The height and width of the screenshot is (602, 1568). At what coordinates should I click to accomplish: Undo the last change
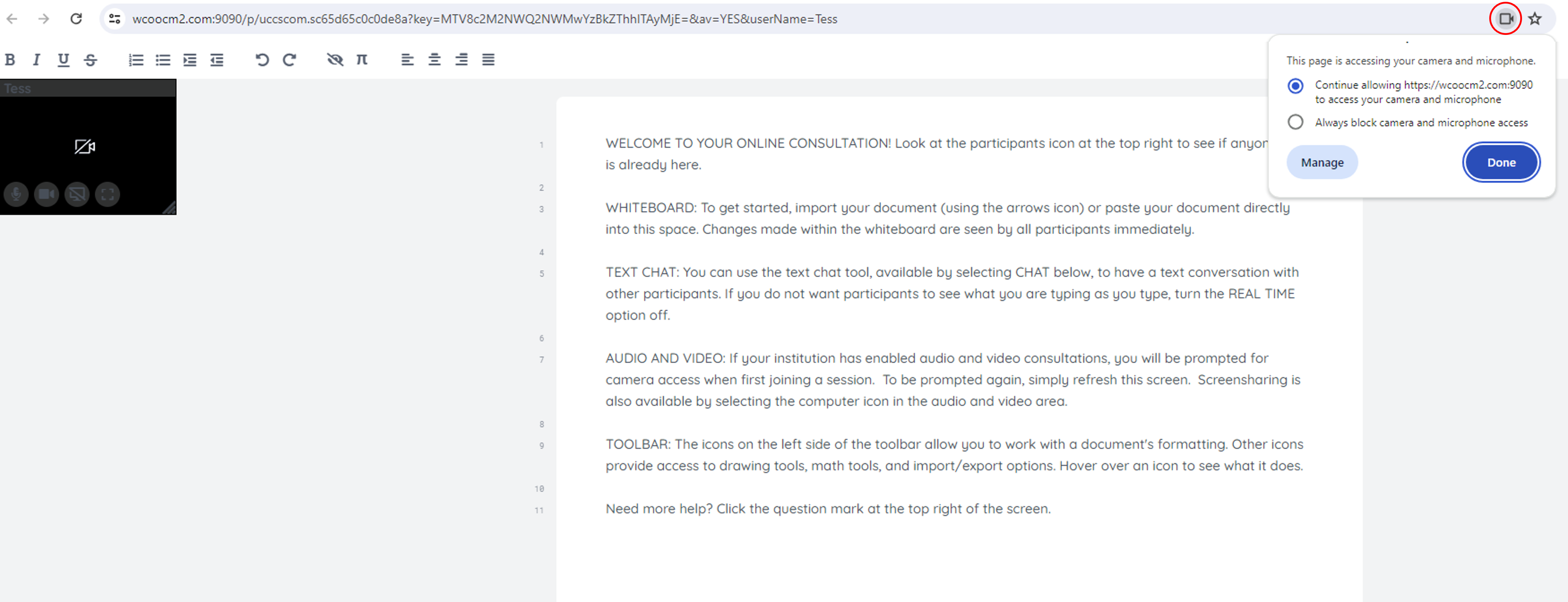(x=262, y=59)
